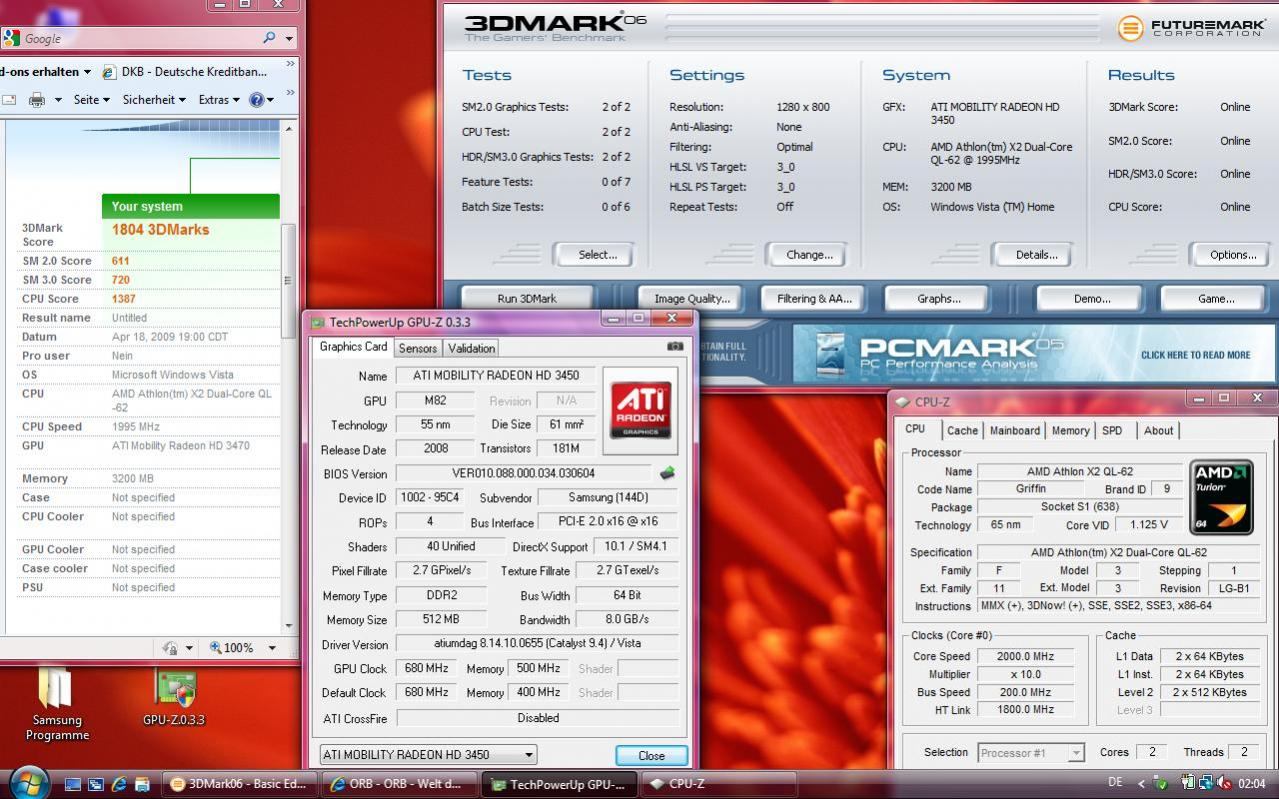
Task: Click the Graphs... button in 3DMark
Action: (939, 298)
